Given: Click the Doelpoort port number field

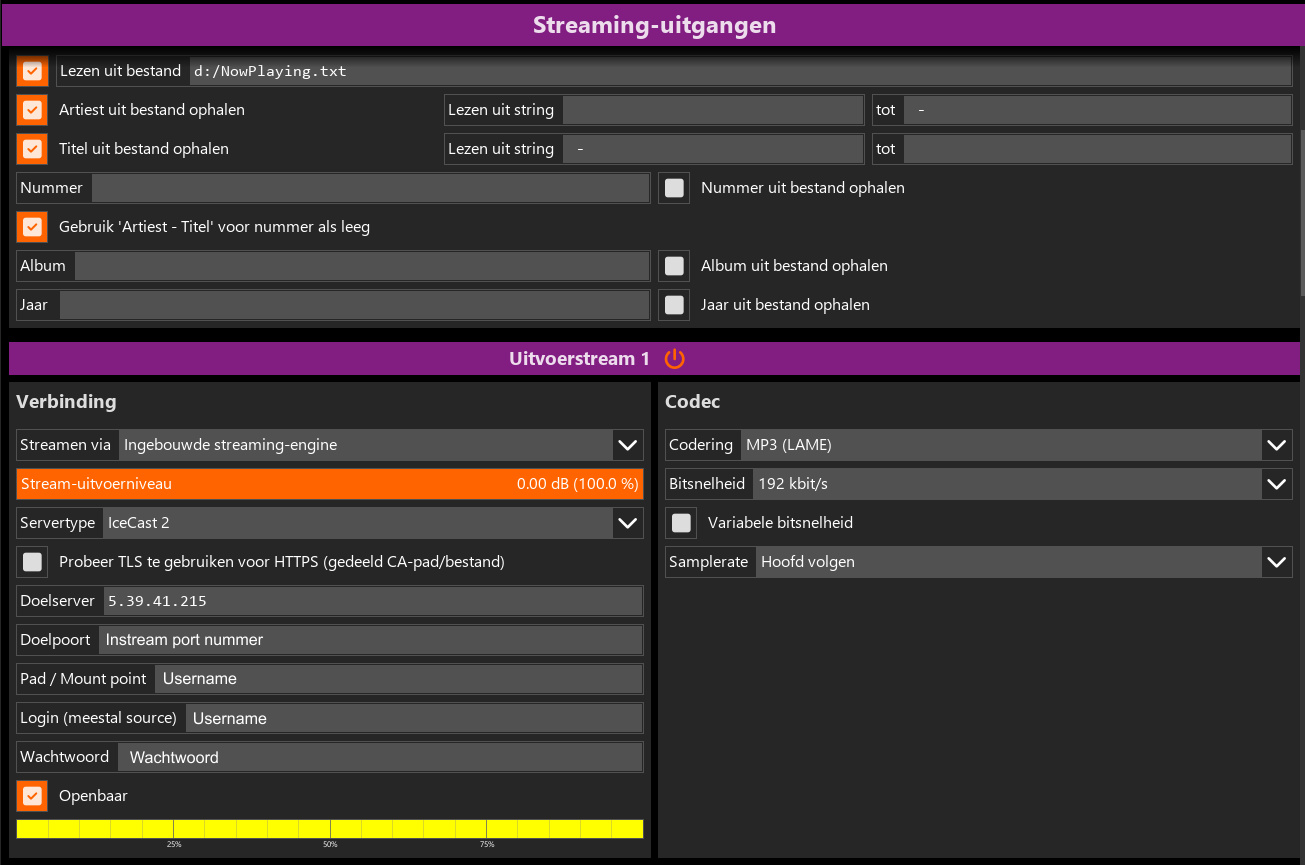Looking at the screenshot, I should pyautogui.click(x=370, y=640).
